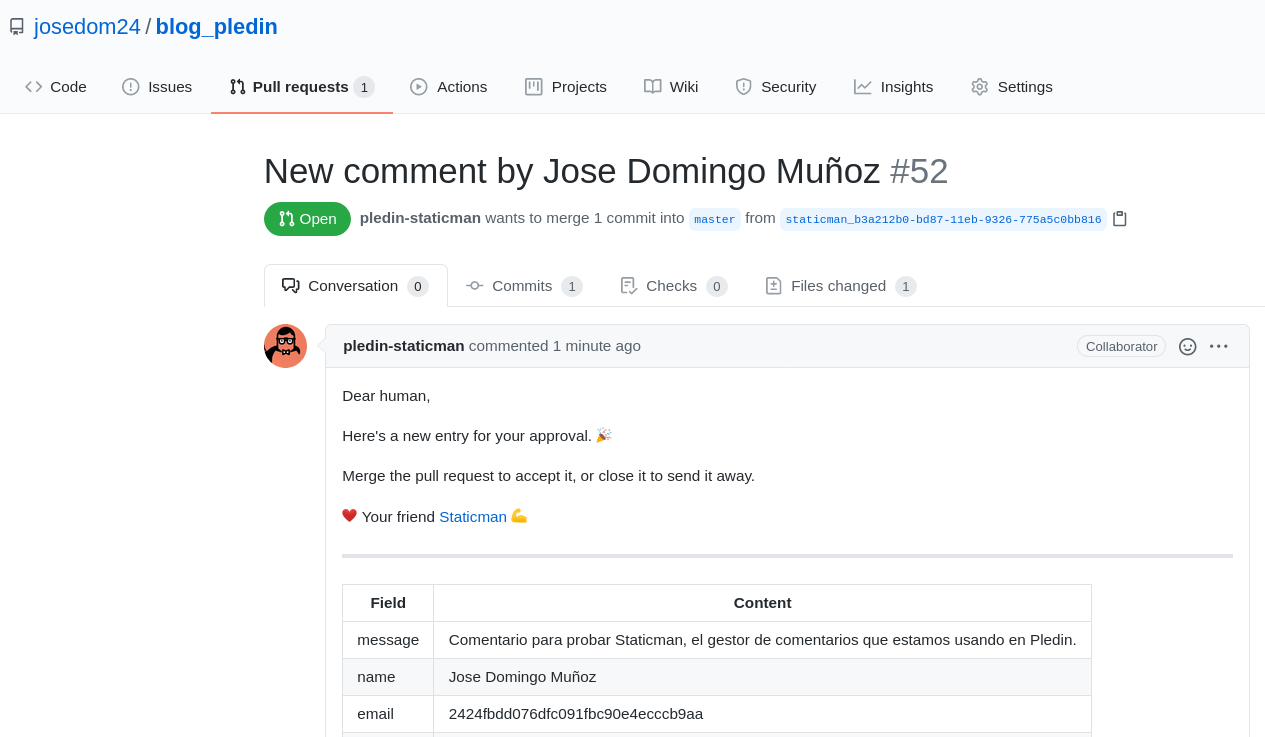Show the Commits tab of the pull request

pos(523,286)
